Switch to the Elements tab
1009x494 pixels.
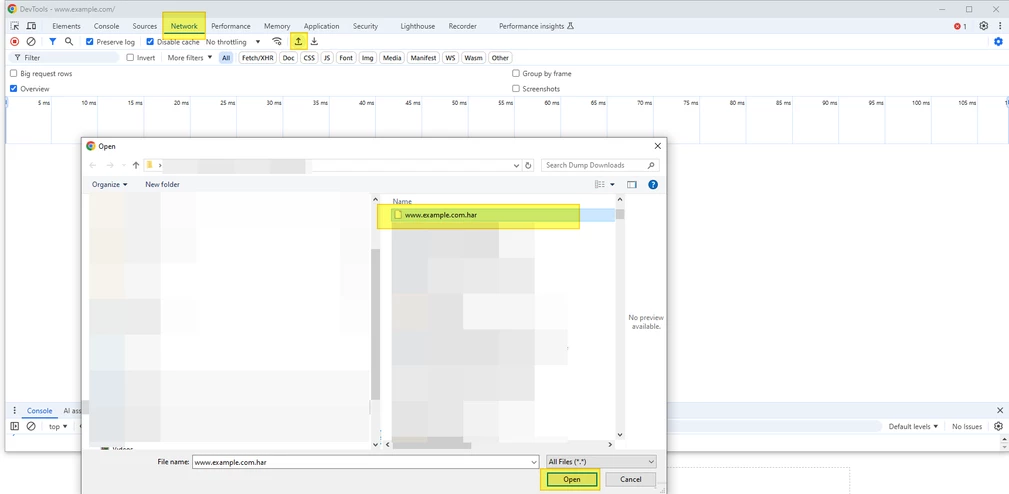tap(66, 26)
